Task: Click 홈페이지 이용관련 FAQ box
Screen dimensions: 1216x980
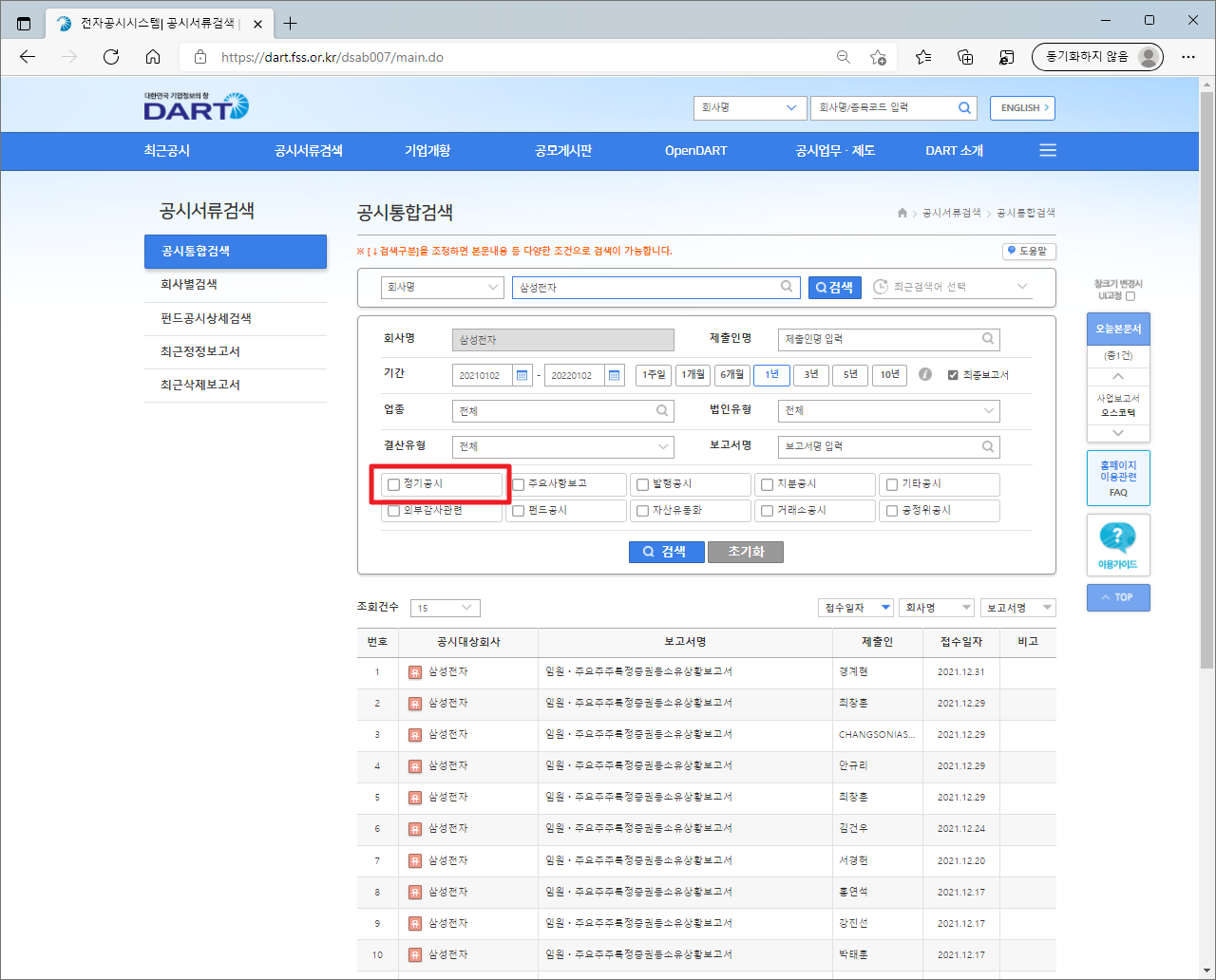Action: click(1118, 479)
